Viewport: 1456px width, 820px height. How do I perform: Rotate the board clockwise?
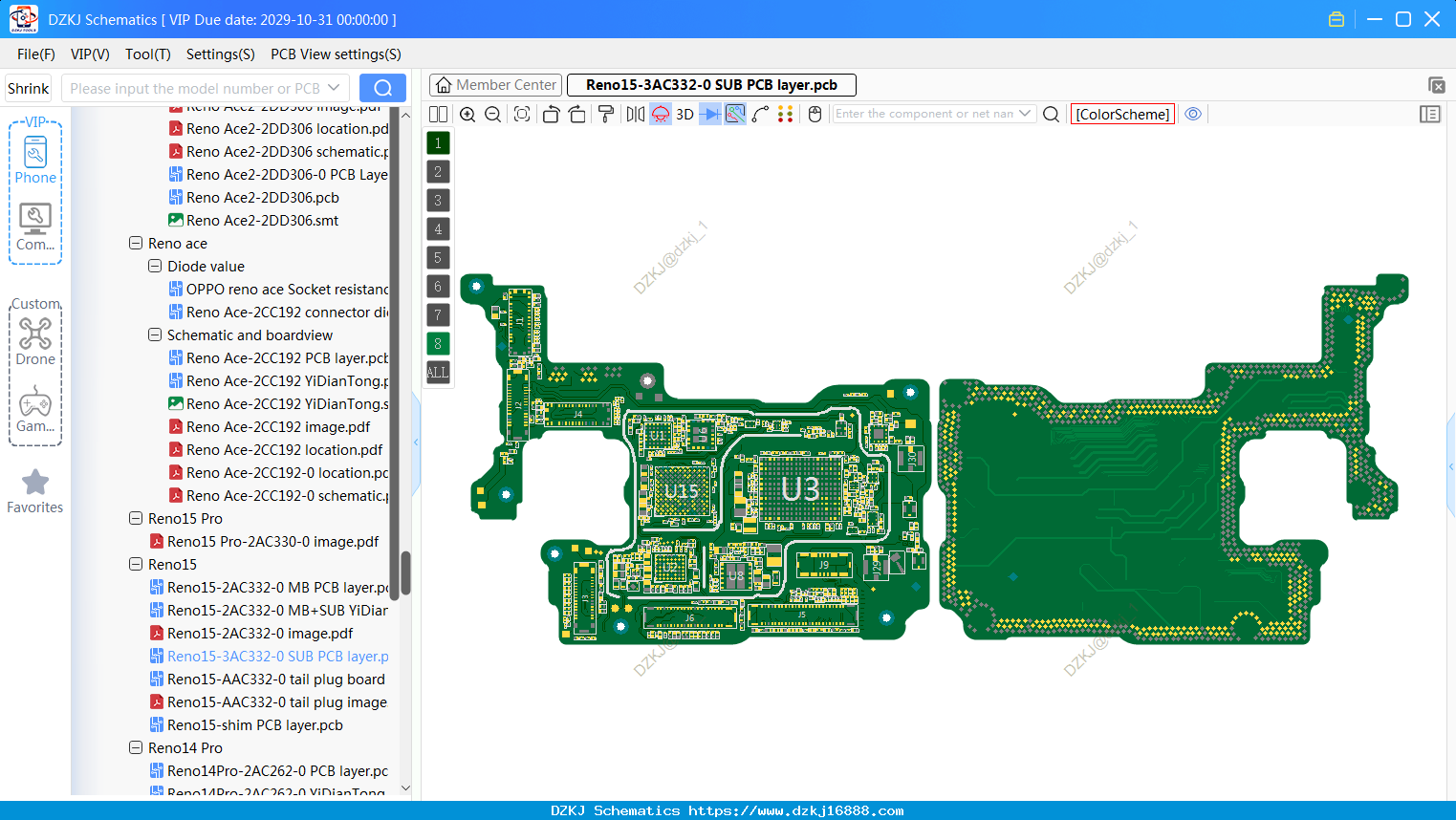[577, 114]
